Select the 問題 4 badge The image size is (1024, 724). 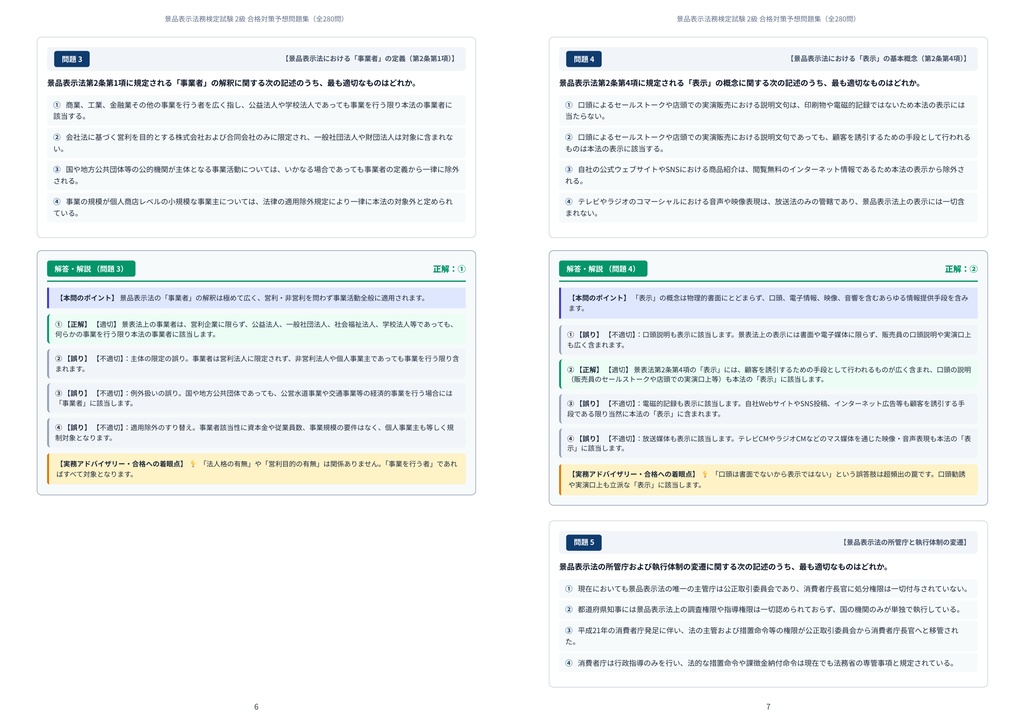[x=584, y=59]
